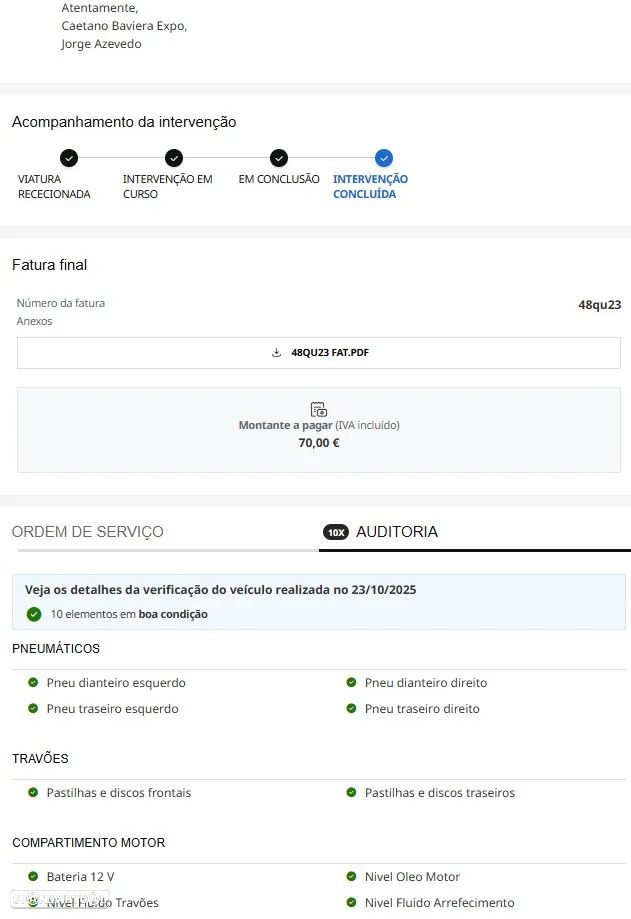Click the Pastilhas e discos traseiros item

coord(439,793)
